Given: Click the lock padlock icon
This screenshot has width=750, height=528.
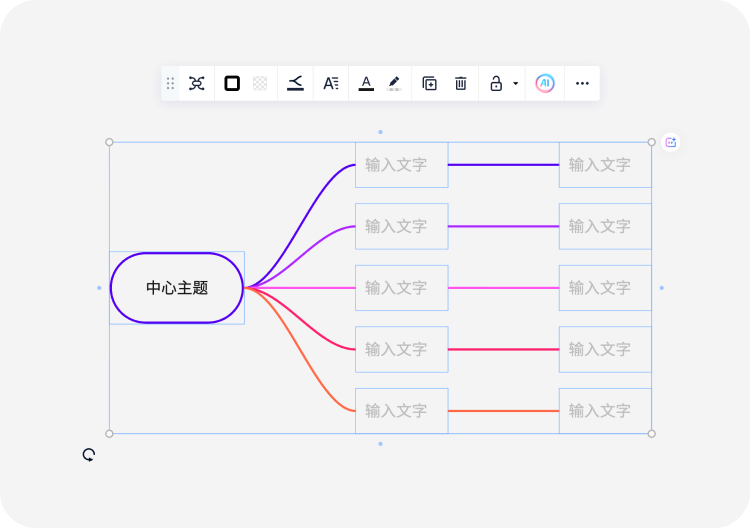Looking at the screenshot, I should point(496,83).
